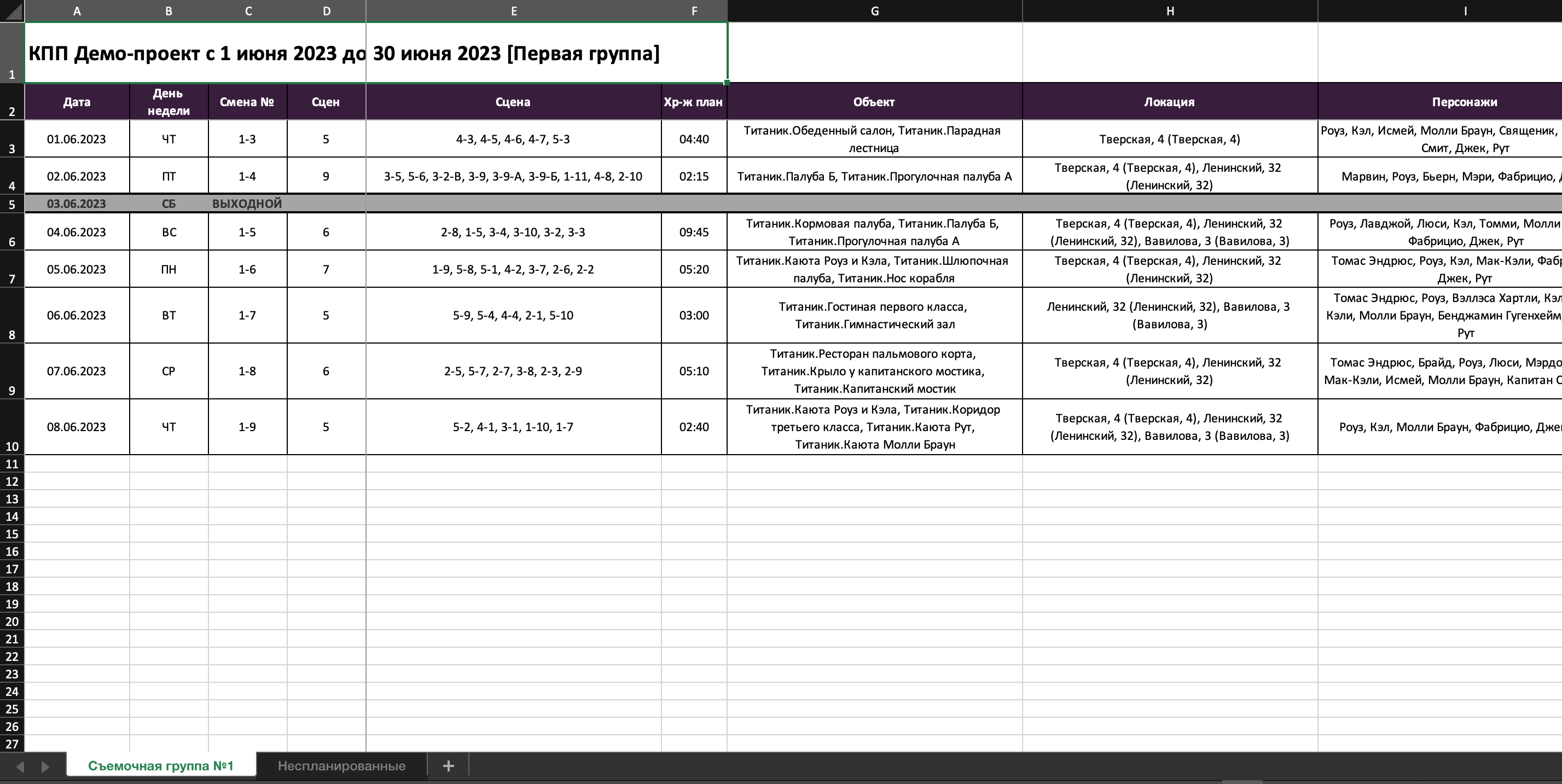The height and width of the screenshot is (784, 1562).
Task: Click scene cell 5-9, 5-4, 4-4, 2-1, 5-10
Action: click(x=514, y=315)
